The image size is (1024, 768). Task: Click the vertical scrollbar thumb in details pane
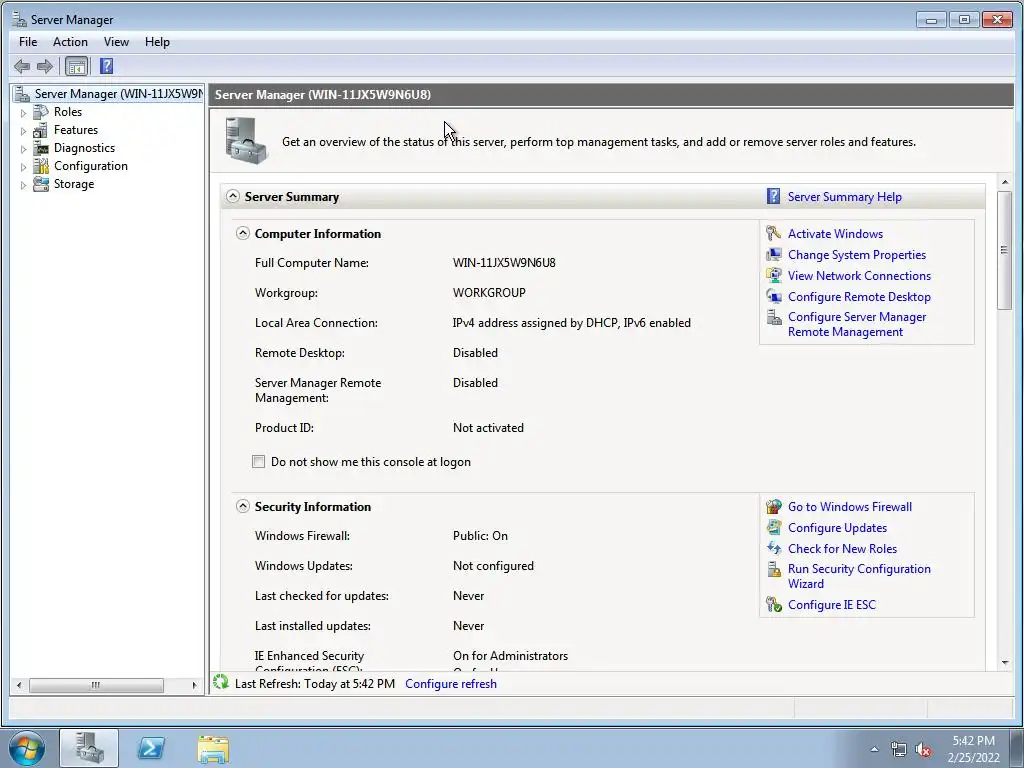click(1004, 250)
